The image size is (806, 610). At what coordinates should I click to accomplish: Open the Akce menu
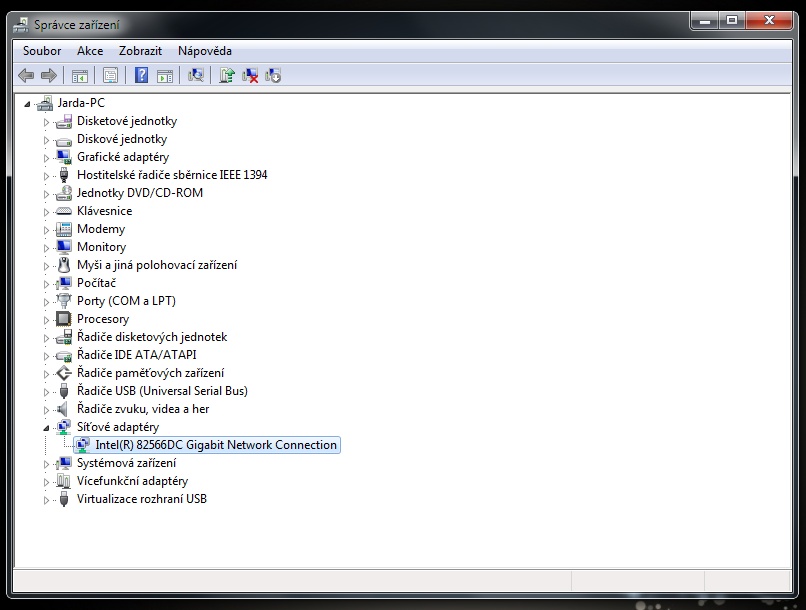[x=90, y=51]
